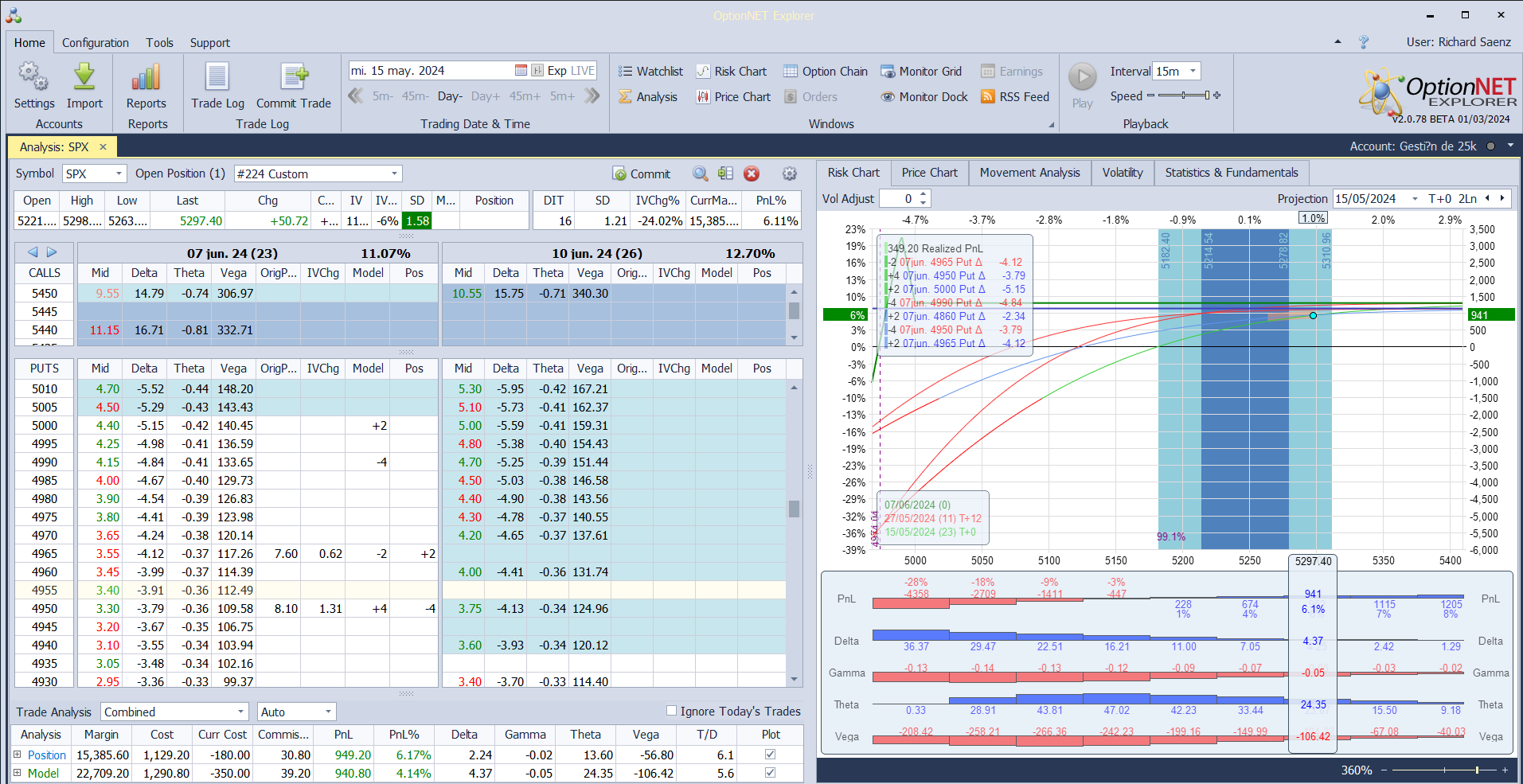Screen dimensions: 1523x784
Task: Toggle Ignore Today's Trades checkbox
Action: (671, 711)
